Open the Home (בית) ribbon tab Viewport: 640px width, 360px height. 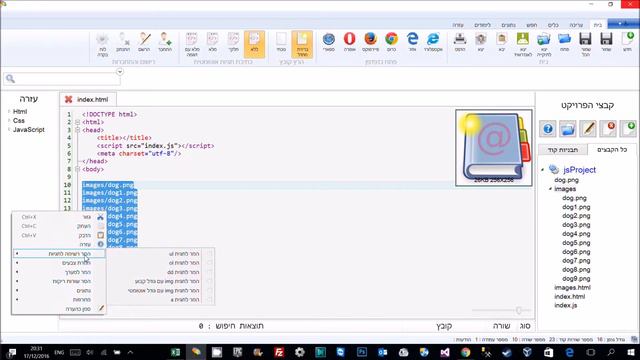598,25
